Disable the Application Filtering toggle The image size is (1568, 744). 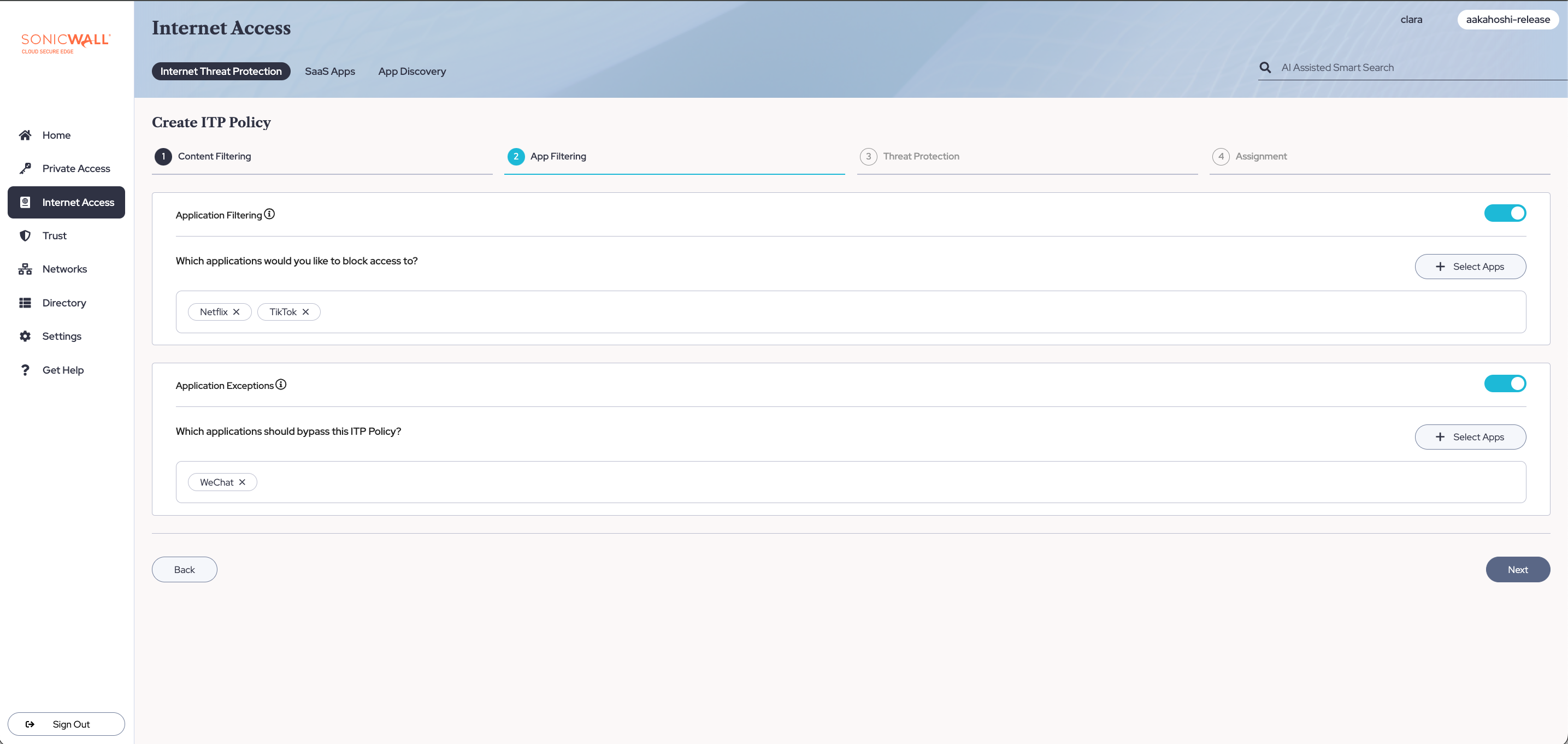pyautogui.click(x=1505, y=213)
